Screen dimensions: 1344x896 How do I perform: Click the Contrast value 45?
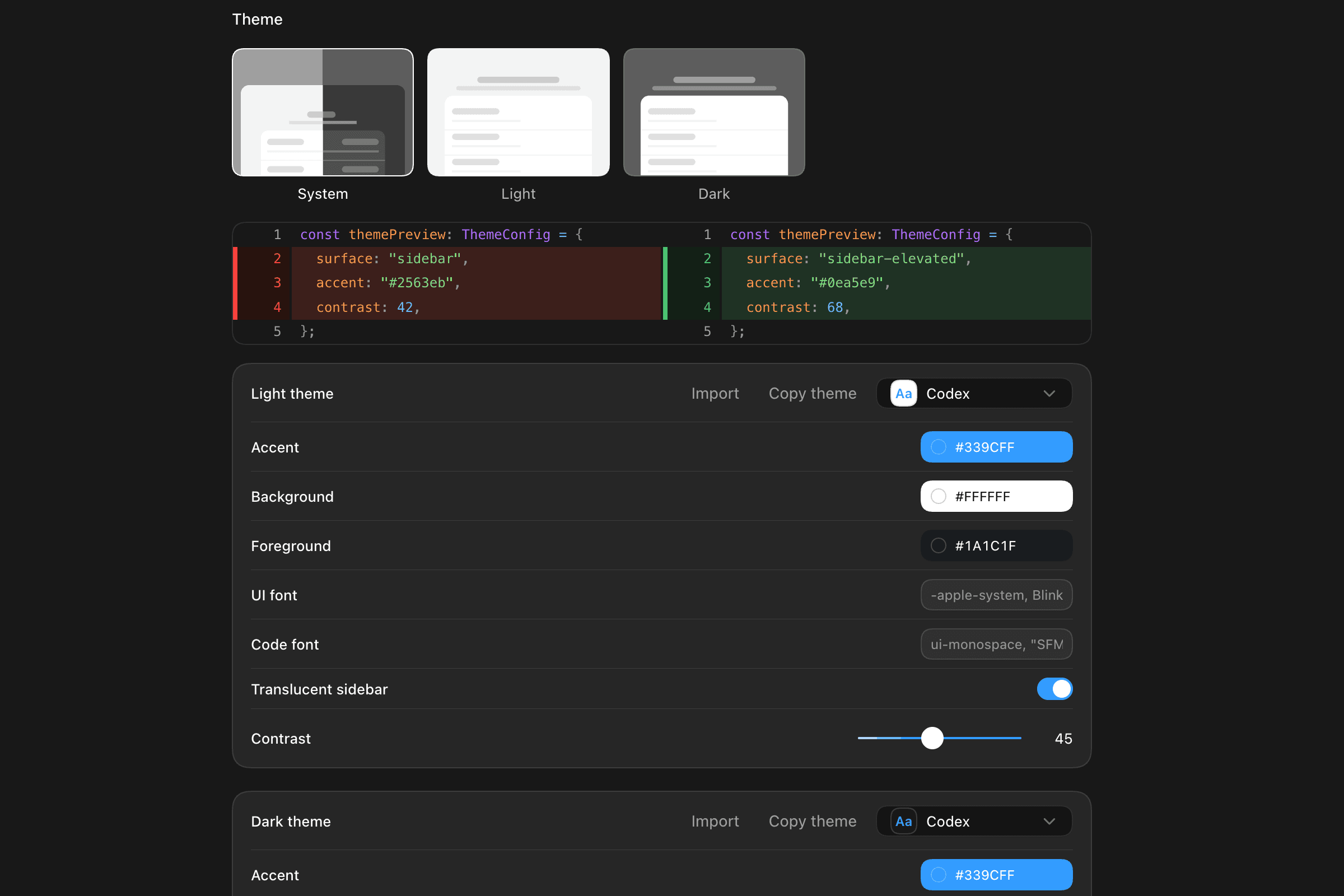click(1063, 738)
